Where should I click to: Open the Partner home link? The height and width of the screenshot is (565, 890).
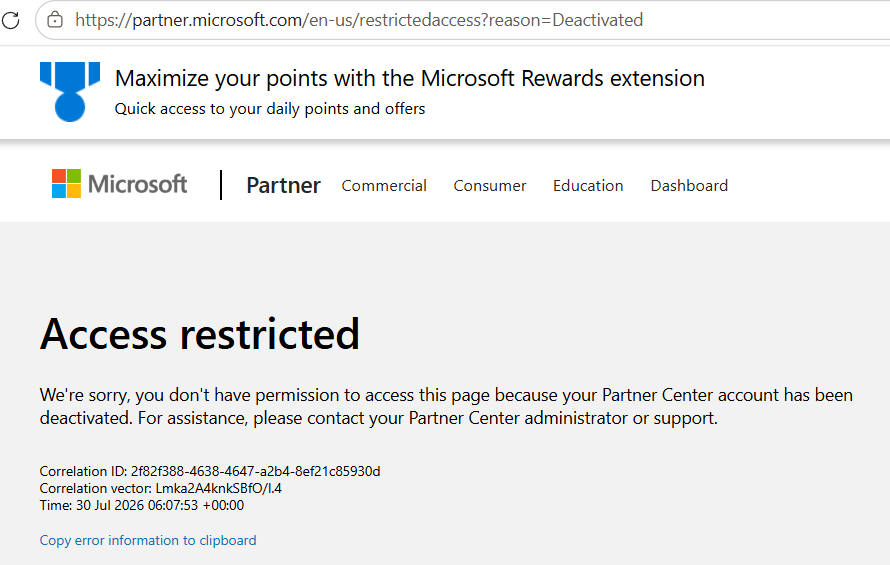pos(283,186)
